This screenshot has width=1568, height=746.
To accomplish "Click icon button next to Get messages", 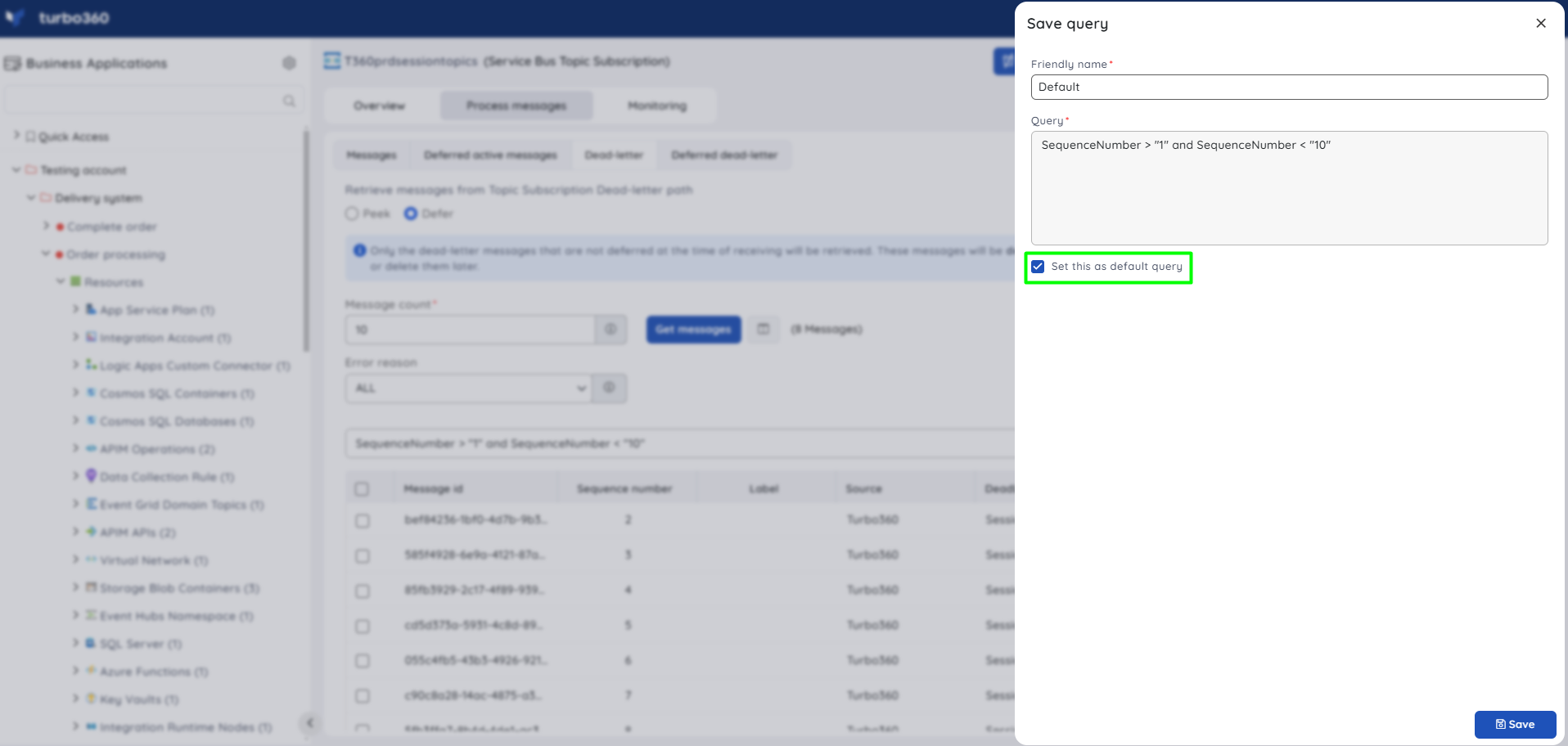I will [x=764, y=330].
